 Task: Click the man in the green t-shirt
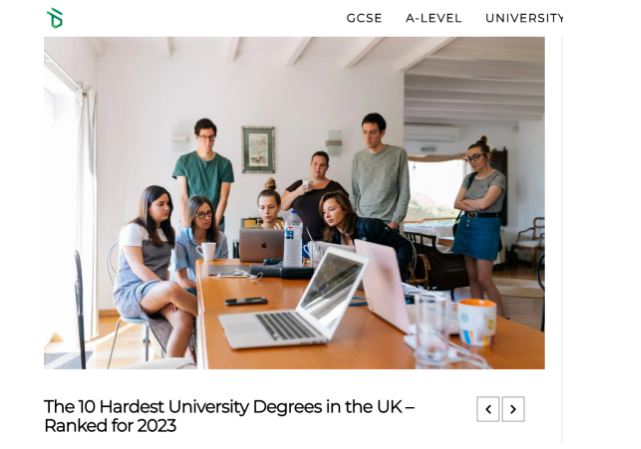pos(204,172)
